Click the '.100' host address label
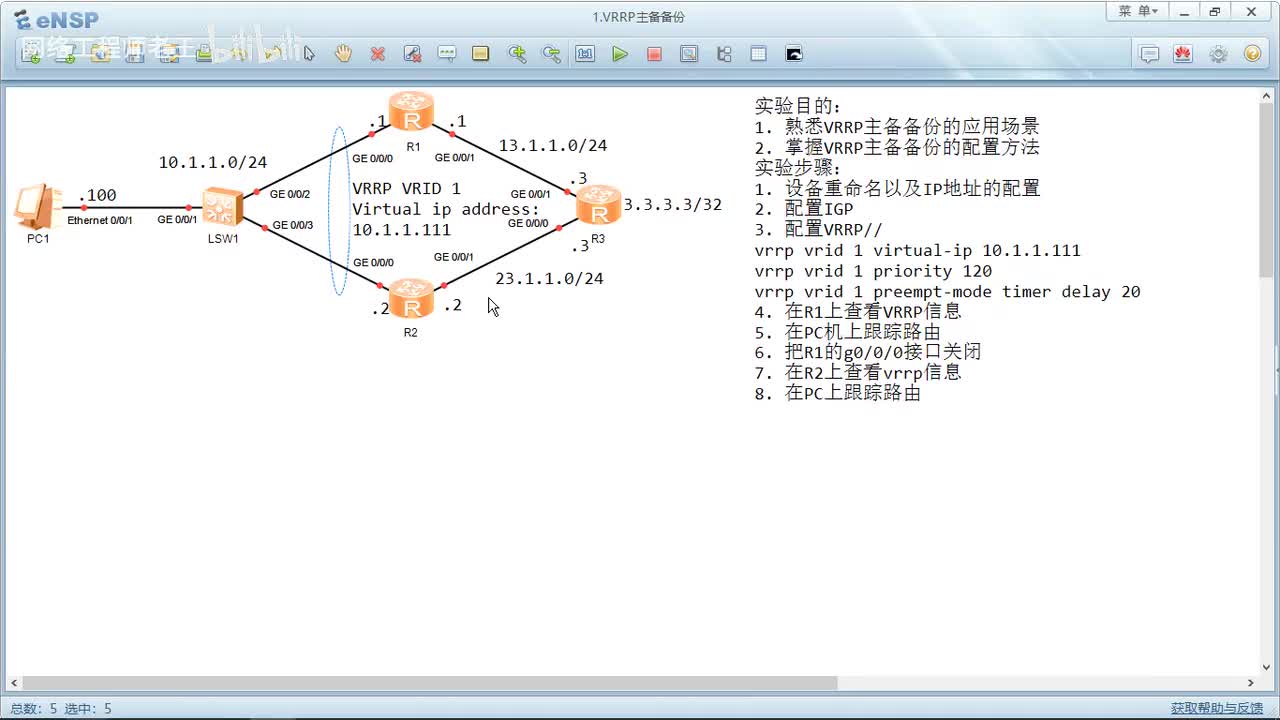This screenshot has width=1280, height=720. [x=97, y=195]
